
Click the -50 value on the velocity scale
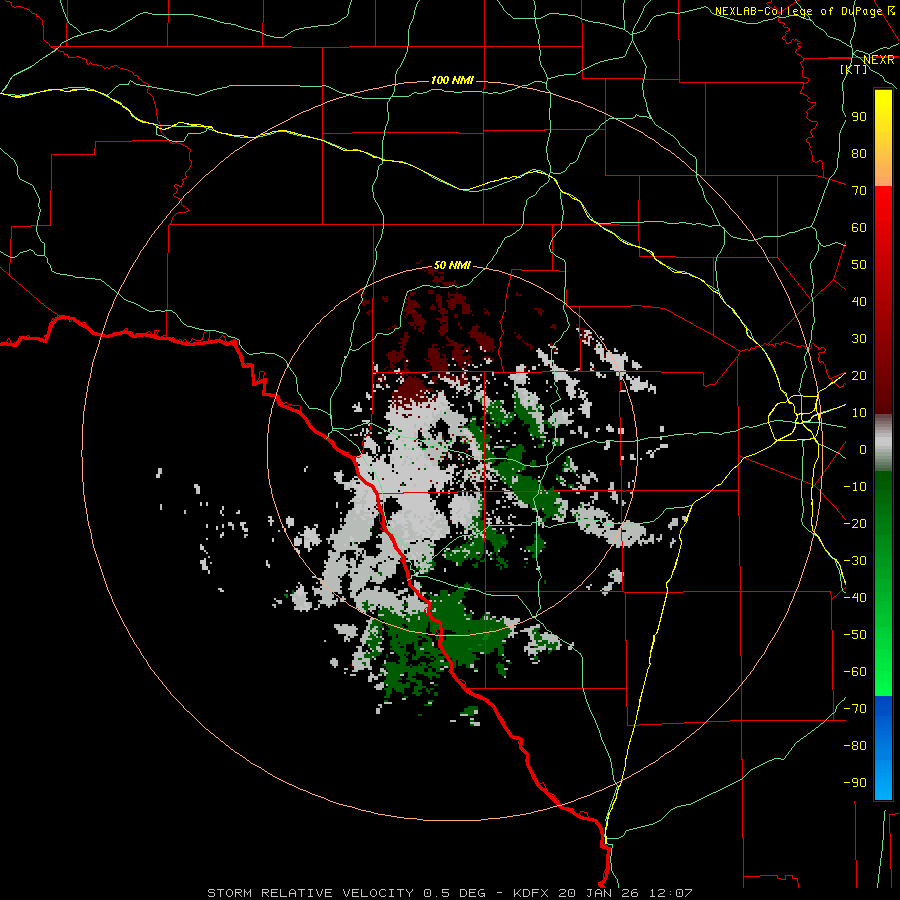(x=855, y=635)
